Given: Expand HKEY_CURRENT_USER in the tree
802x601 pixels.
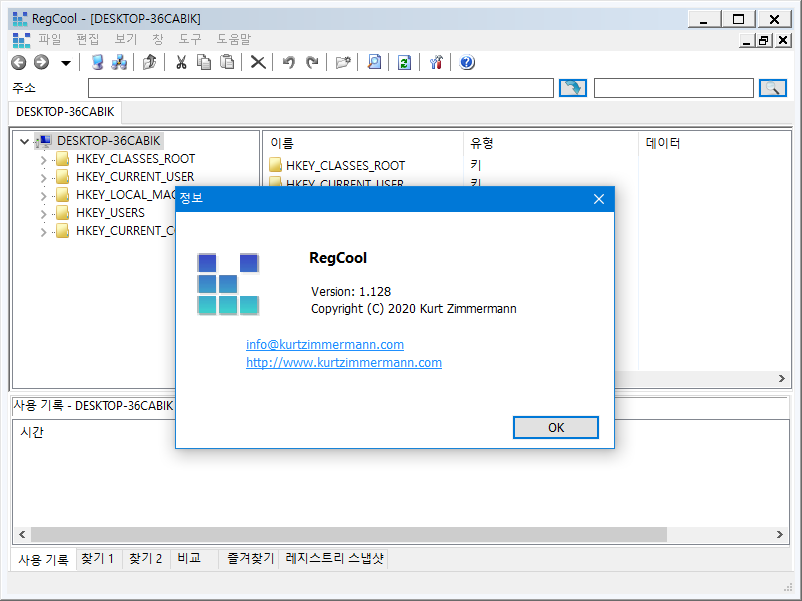Looking at the screenshot, I should [43, 178].
